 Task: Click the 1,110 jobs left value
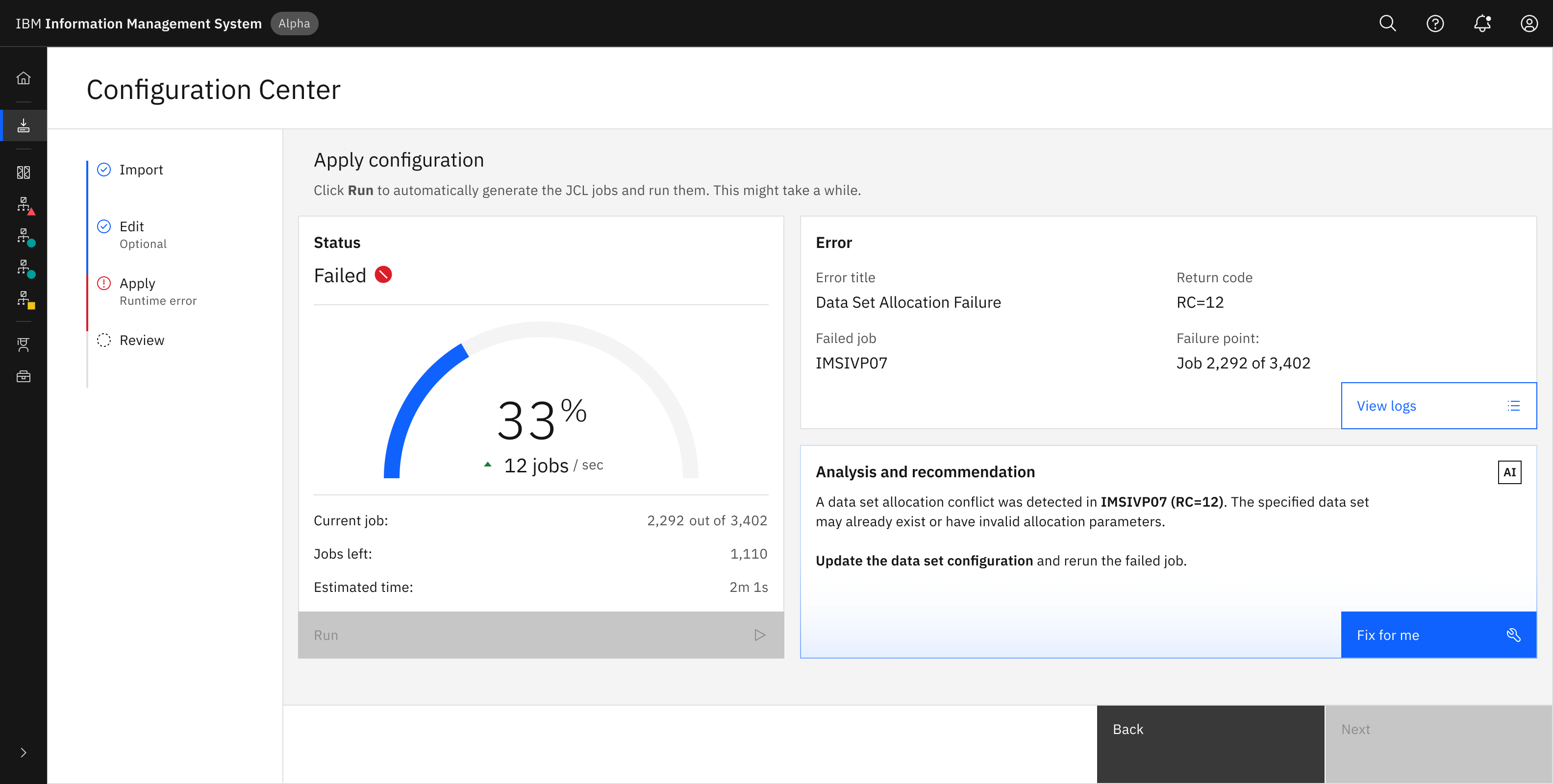coord(749,554)
